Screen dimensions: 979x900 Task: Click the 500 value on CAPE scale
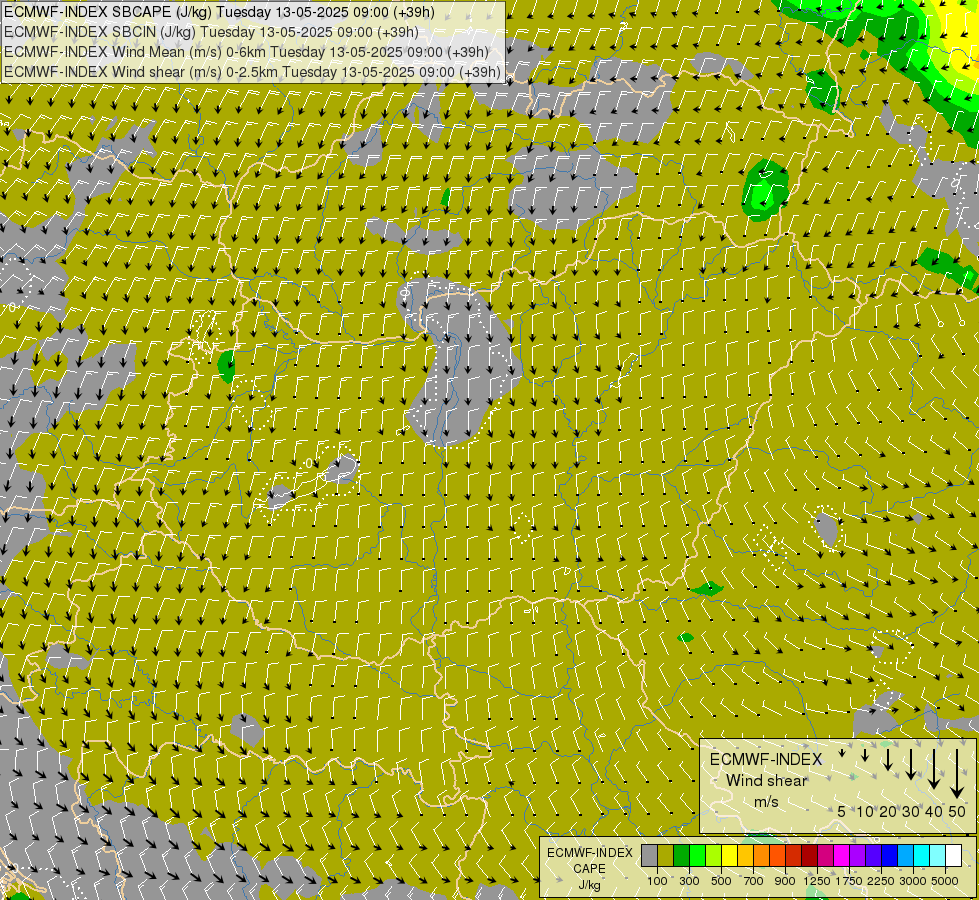(721, 881)
